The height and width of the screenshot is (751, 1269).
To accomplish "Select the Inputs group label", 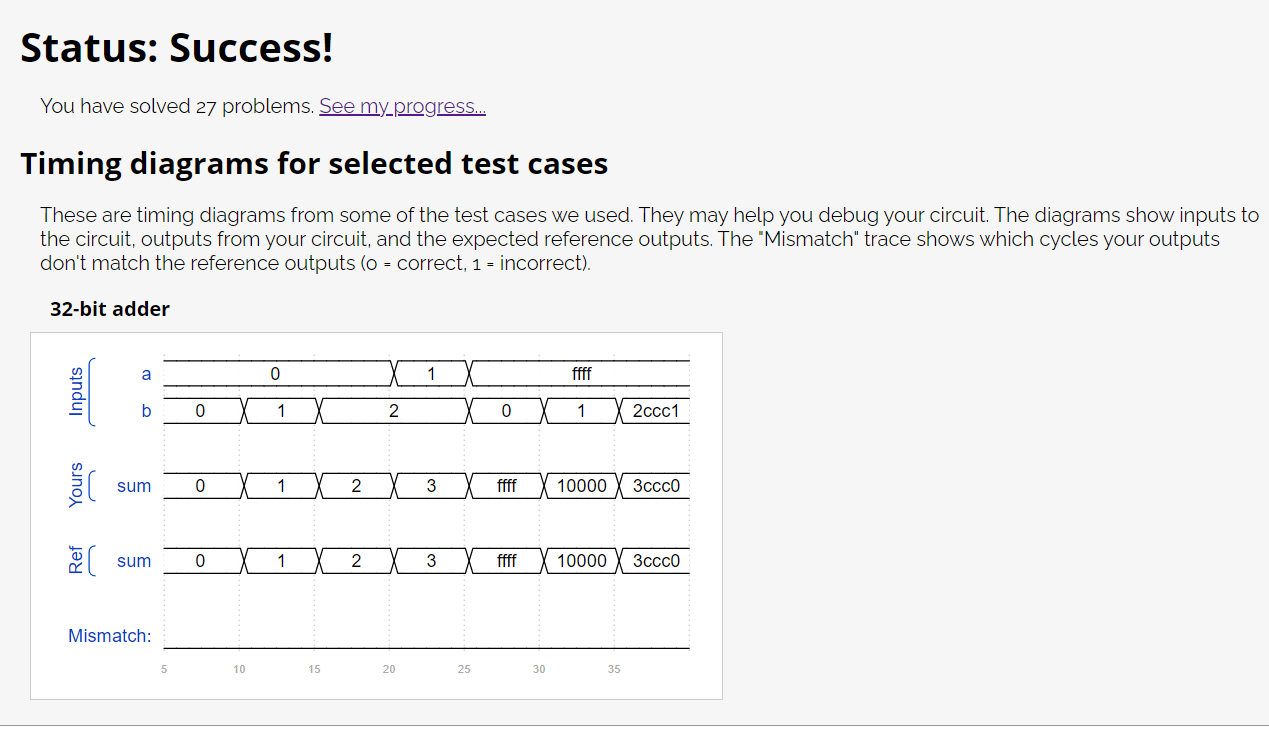I will point(76,392).
